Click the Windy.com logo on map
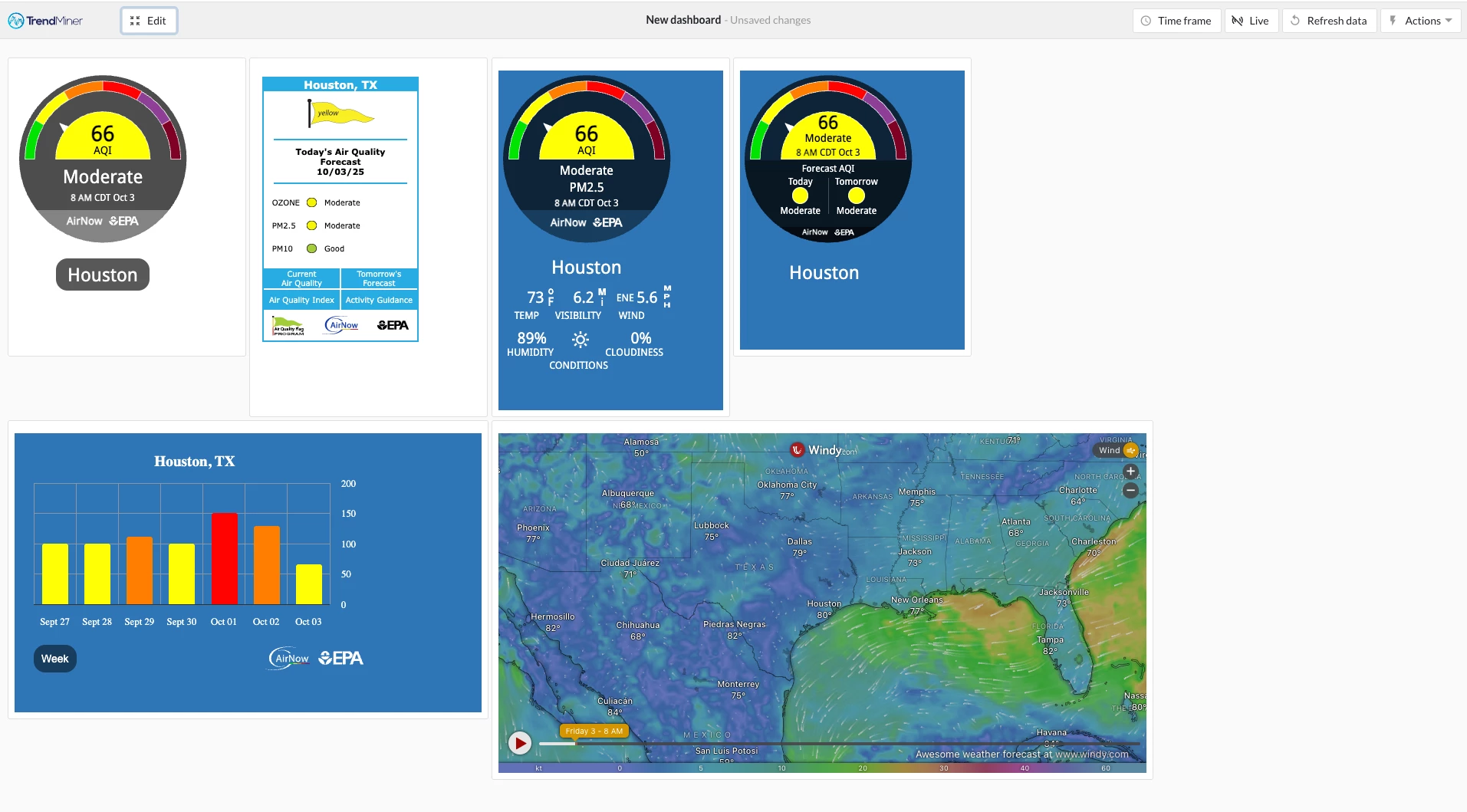 (x=824, y=450)
